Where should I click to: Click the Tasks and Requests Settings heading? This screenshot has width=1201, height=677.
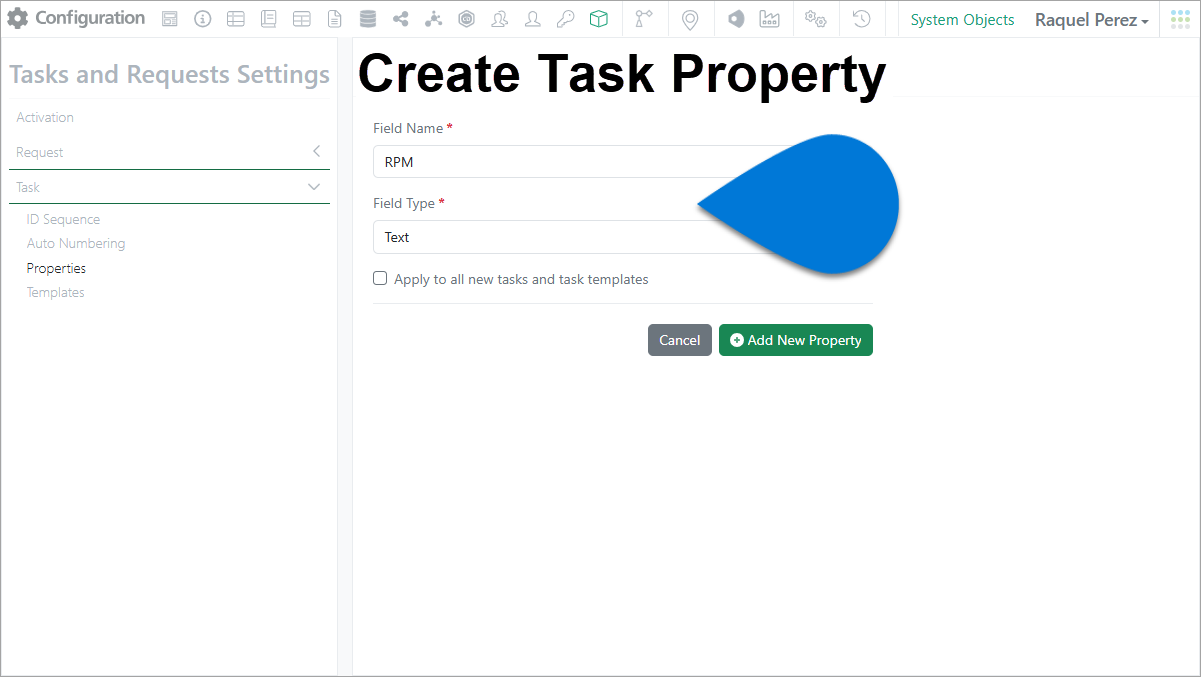pyautogui.click(x=170, y=74)
